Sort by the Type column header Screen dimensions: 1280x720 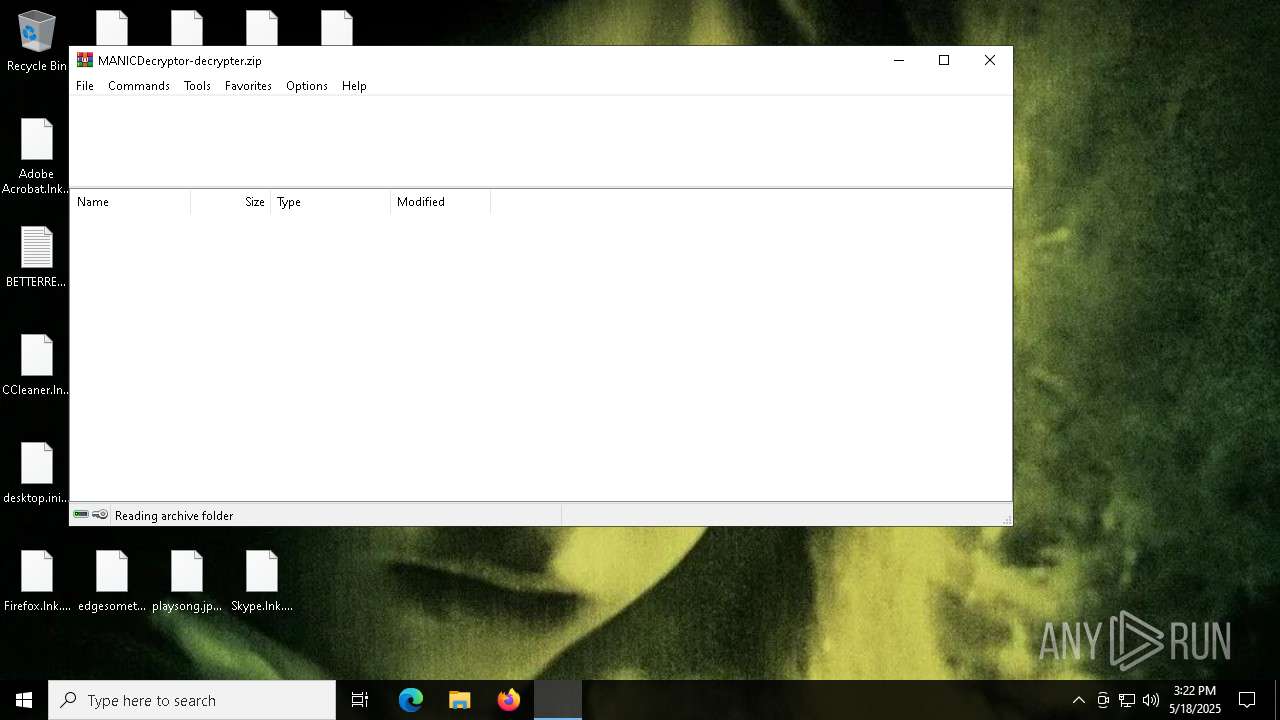[331, 202]
